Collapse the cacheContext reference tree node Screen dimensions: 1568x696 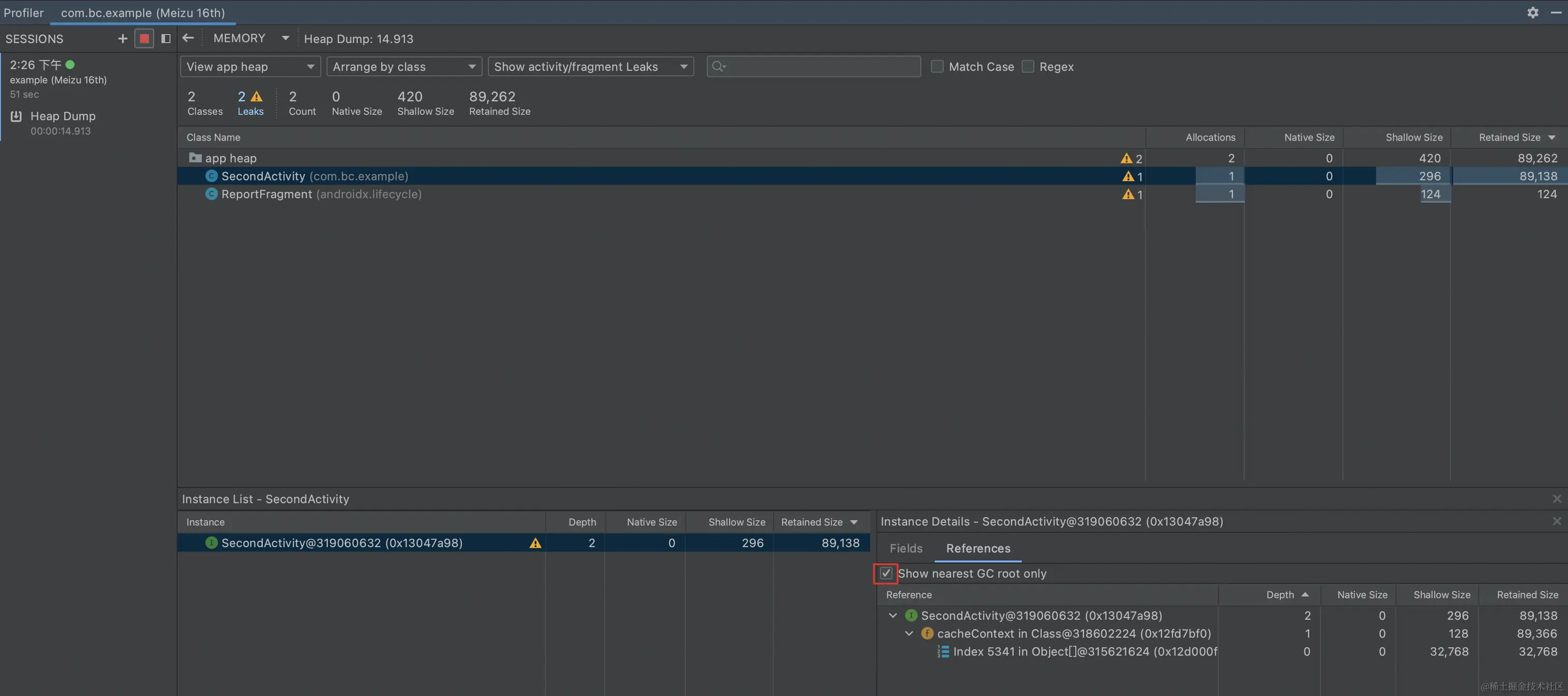coord(909,633)
